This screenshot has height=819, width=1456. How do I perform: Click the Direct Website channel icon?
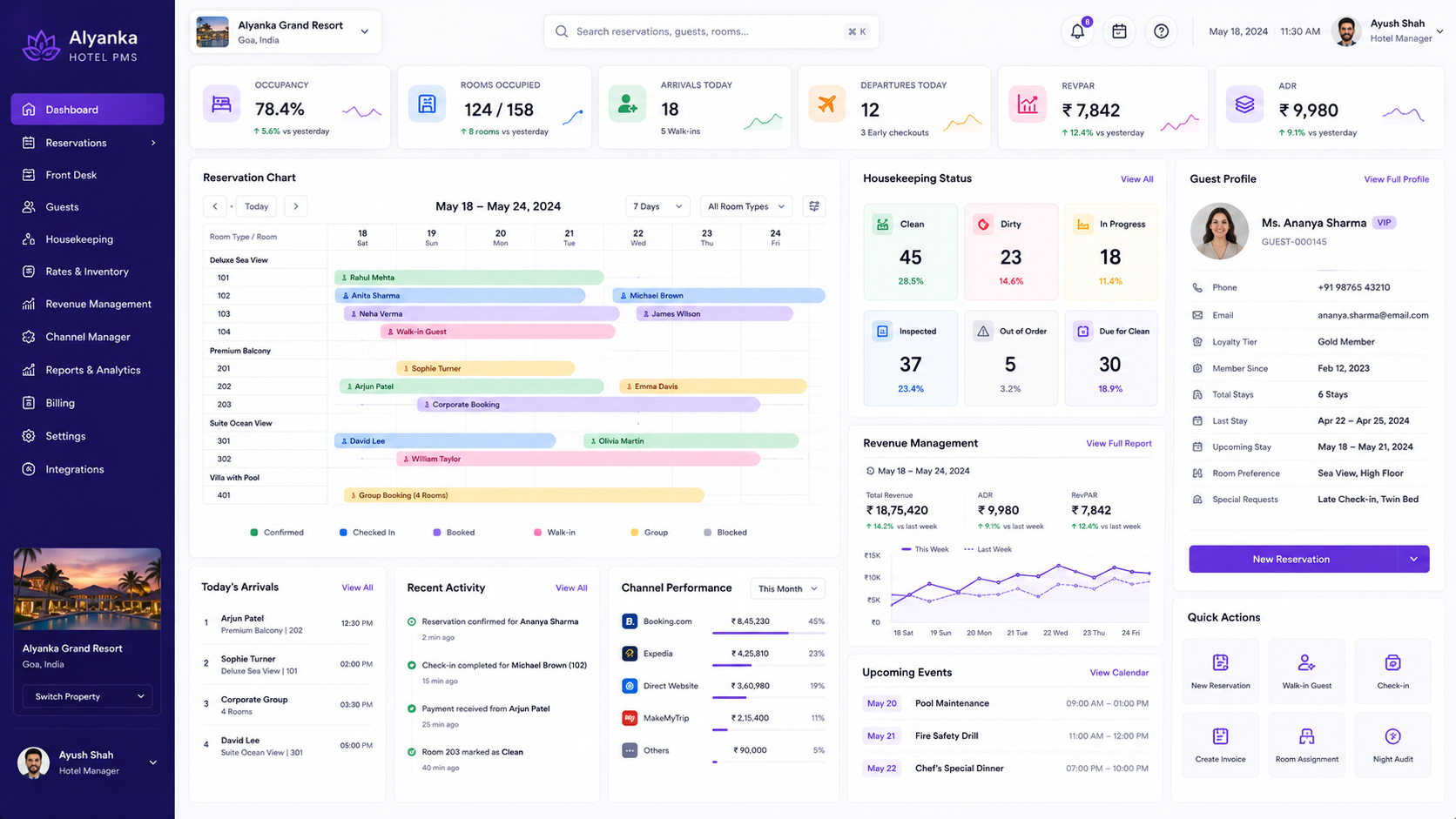click(630, 686)
